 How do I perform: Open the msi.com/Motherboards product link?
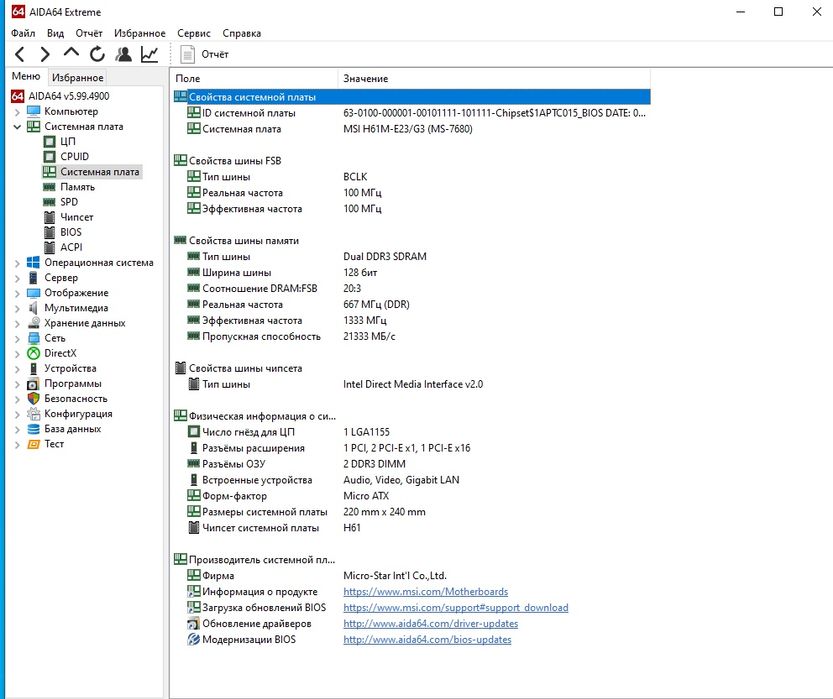426,592
